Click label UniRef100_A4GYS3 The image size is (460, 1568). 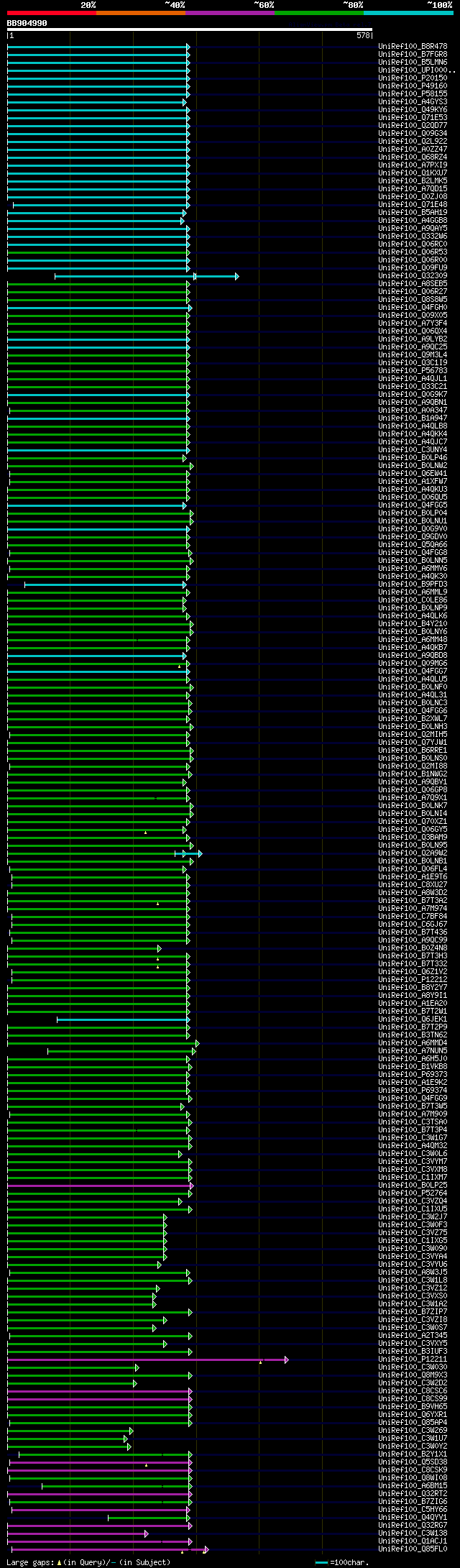coord(413,101)
